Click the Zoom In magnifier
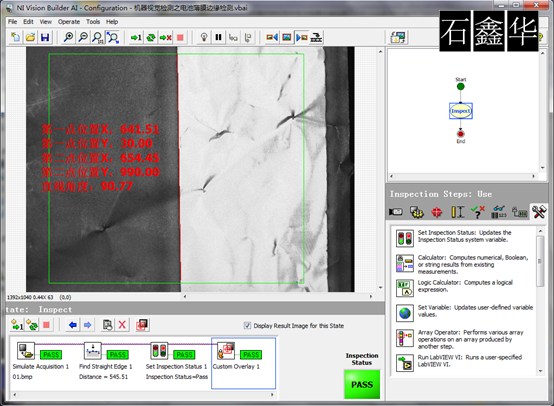The image size is (554, 406). point(68,37)
